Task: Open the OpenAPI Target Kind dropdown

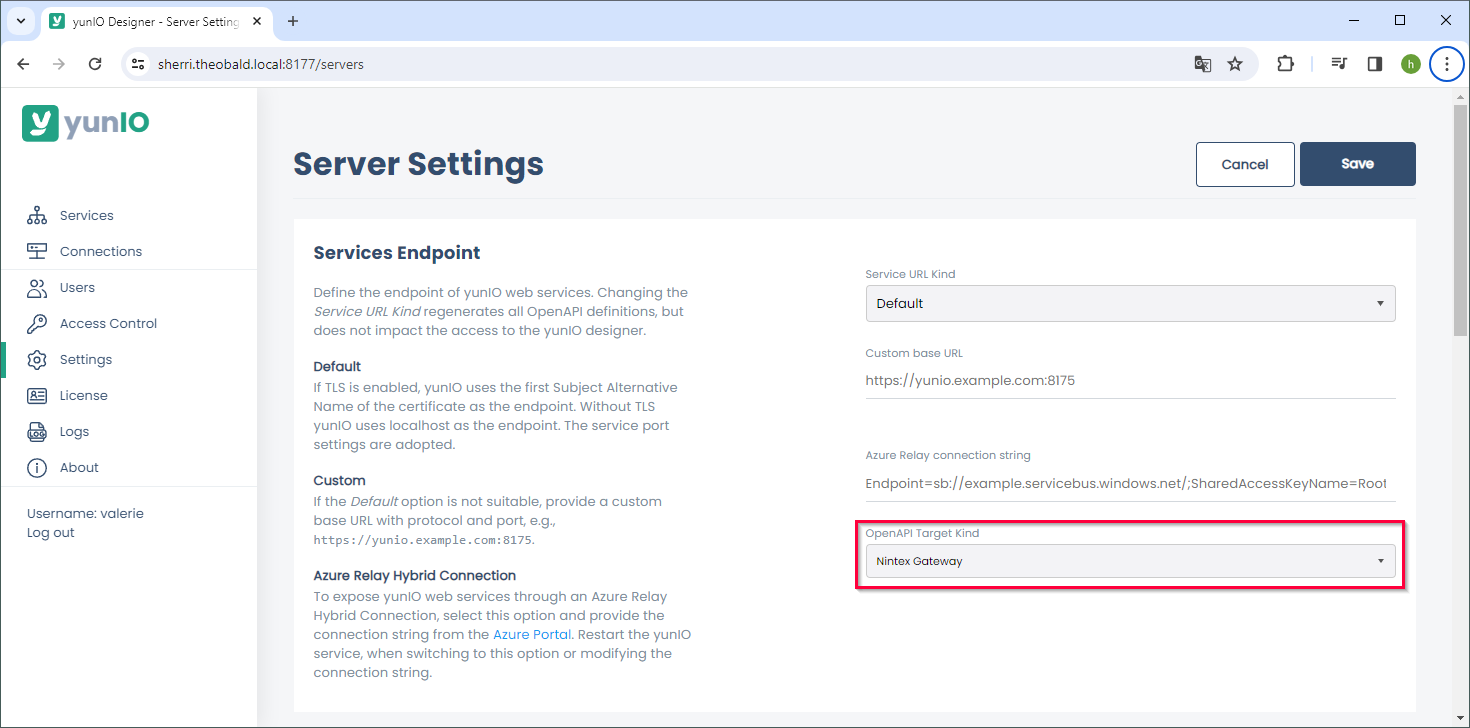Action: tap(1130, 561)
